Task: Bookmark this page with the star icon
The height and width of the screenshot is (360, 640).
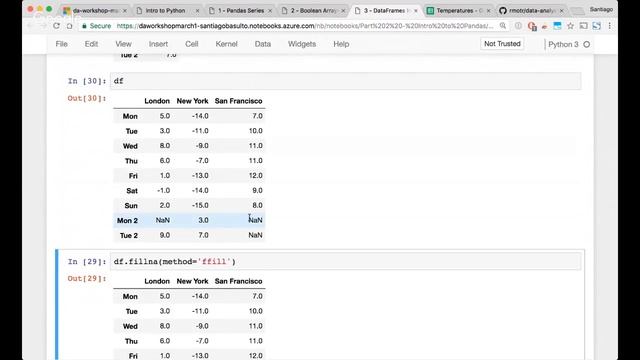Action: (x=570, y=26)
